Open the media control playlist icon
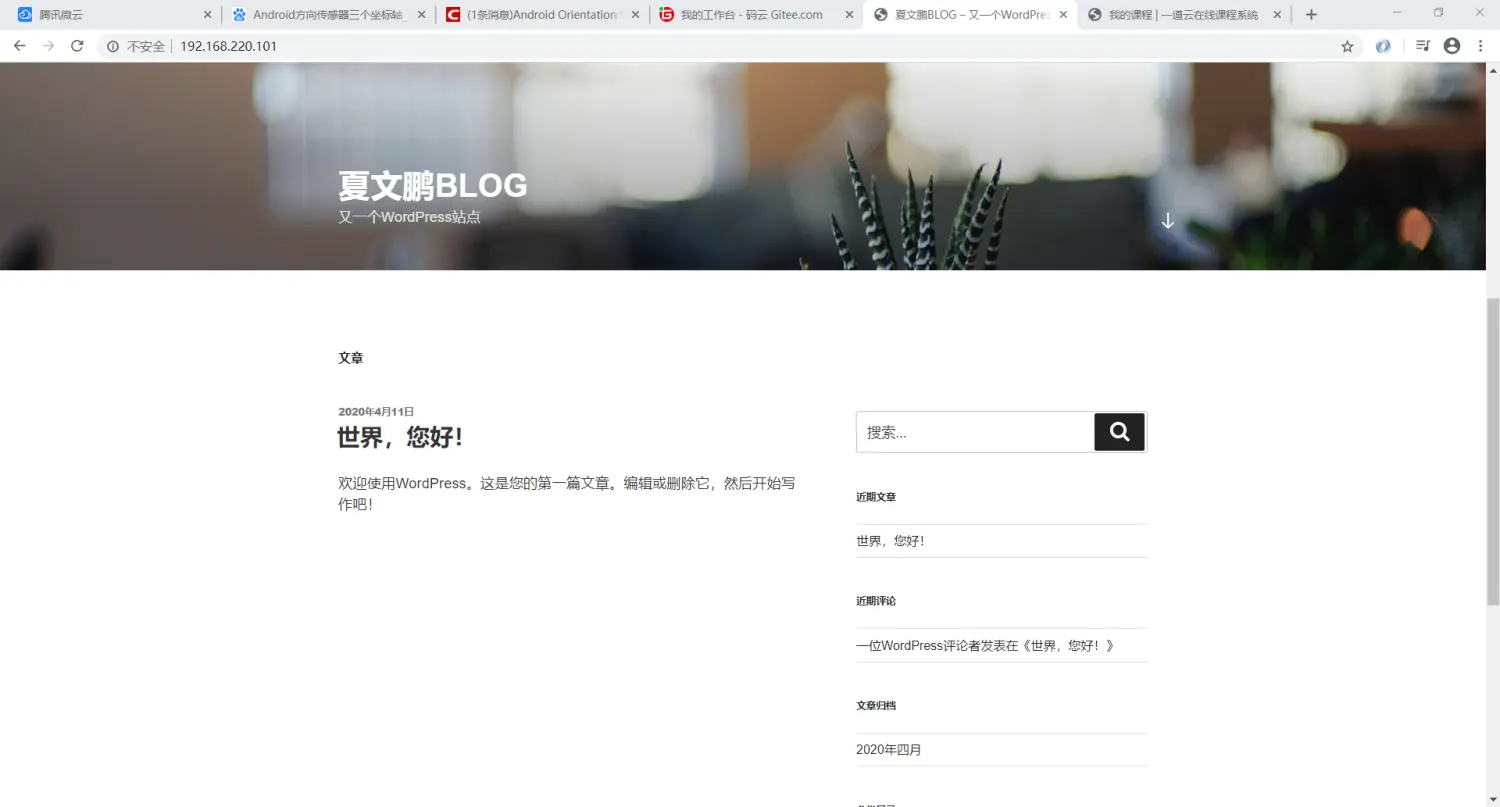Screen dimensions: 1500x807 pos(1423,46)
